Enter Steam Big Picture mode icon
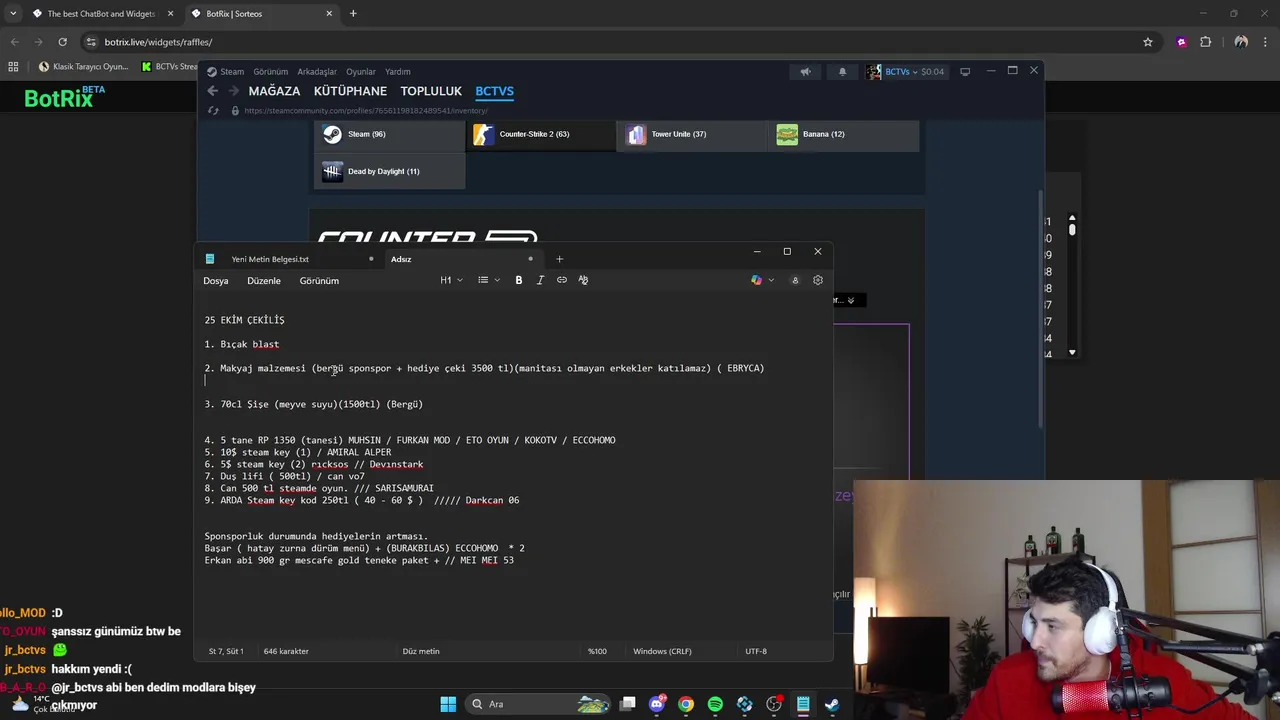Image resolution: width=1280 pixels, height=720 pixels. 965,71
